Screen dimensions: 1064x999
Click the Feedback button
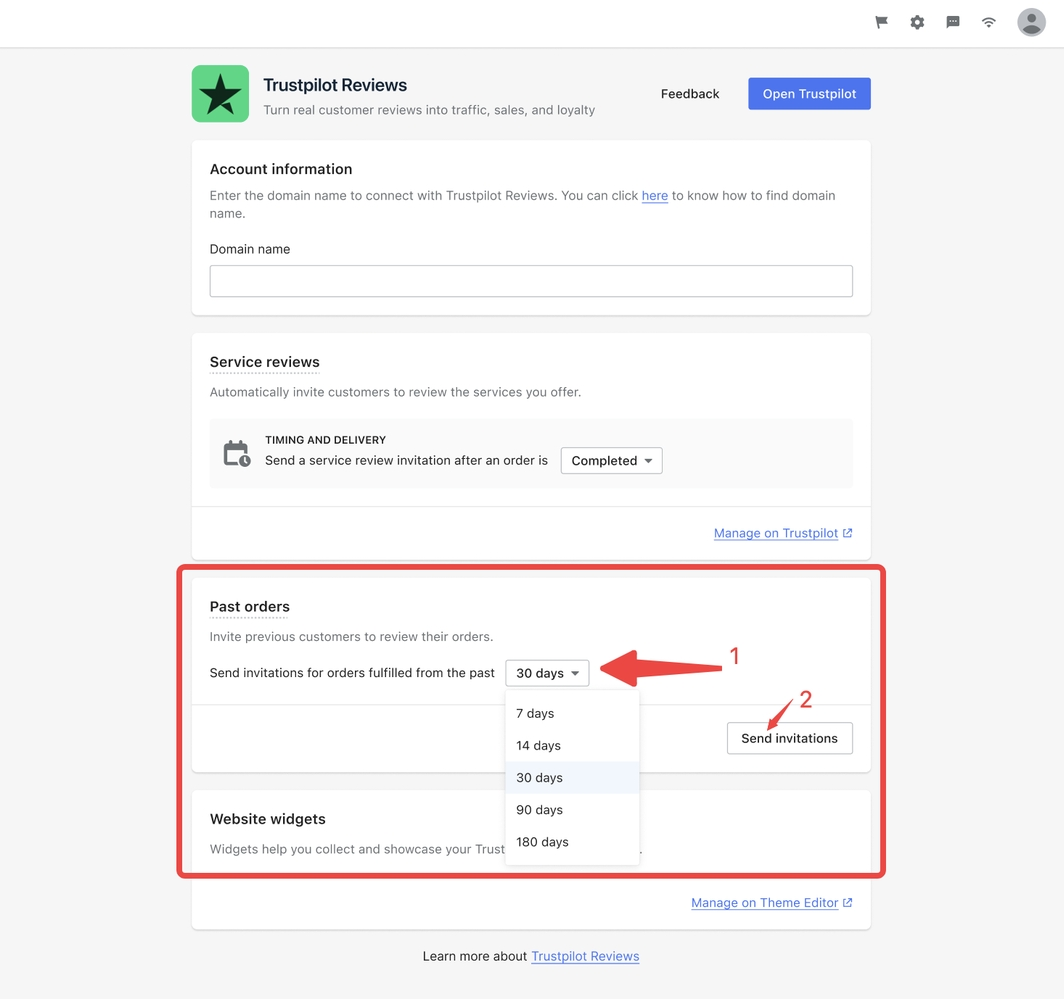click(689, 94)
